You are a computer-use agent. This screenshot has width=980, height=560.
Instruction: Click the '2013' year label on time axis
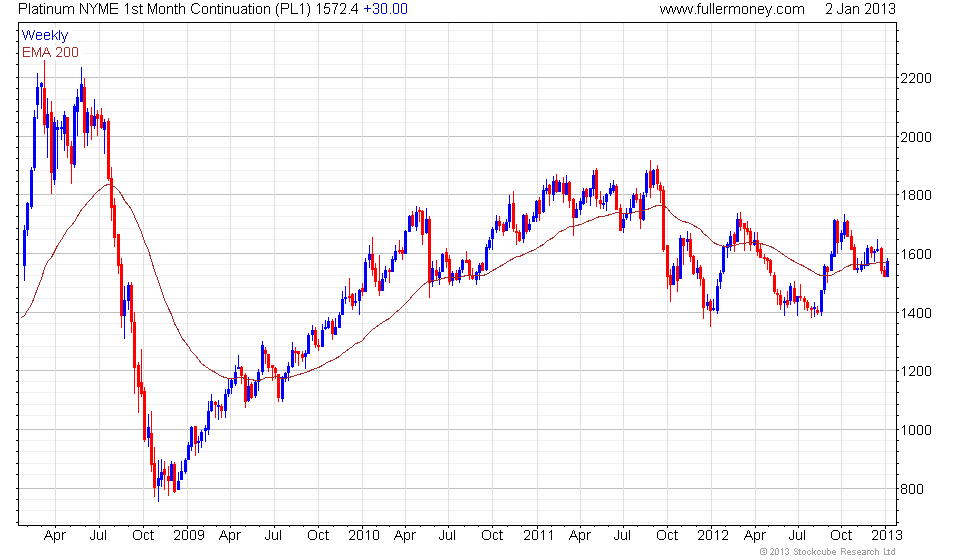(887, 536)
